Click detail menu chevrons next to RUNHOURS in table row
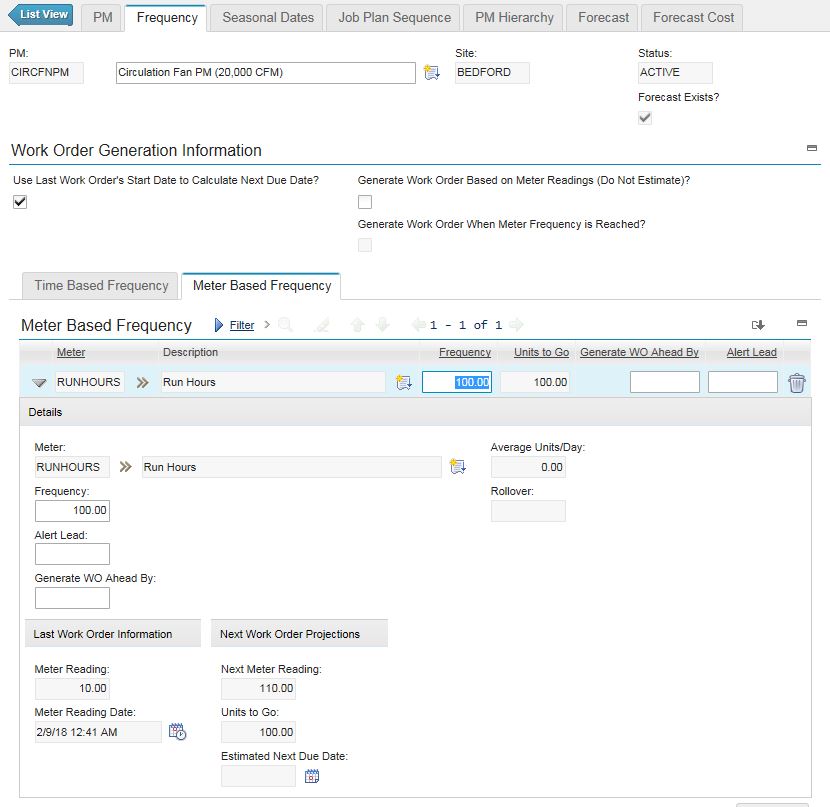The image size is (830, 807). click(x=143, y=382)
